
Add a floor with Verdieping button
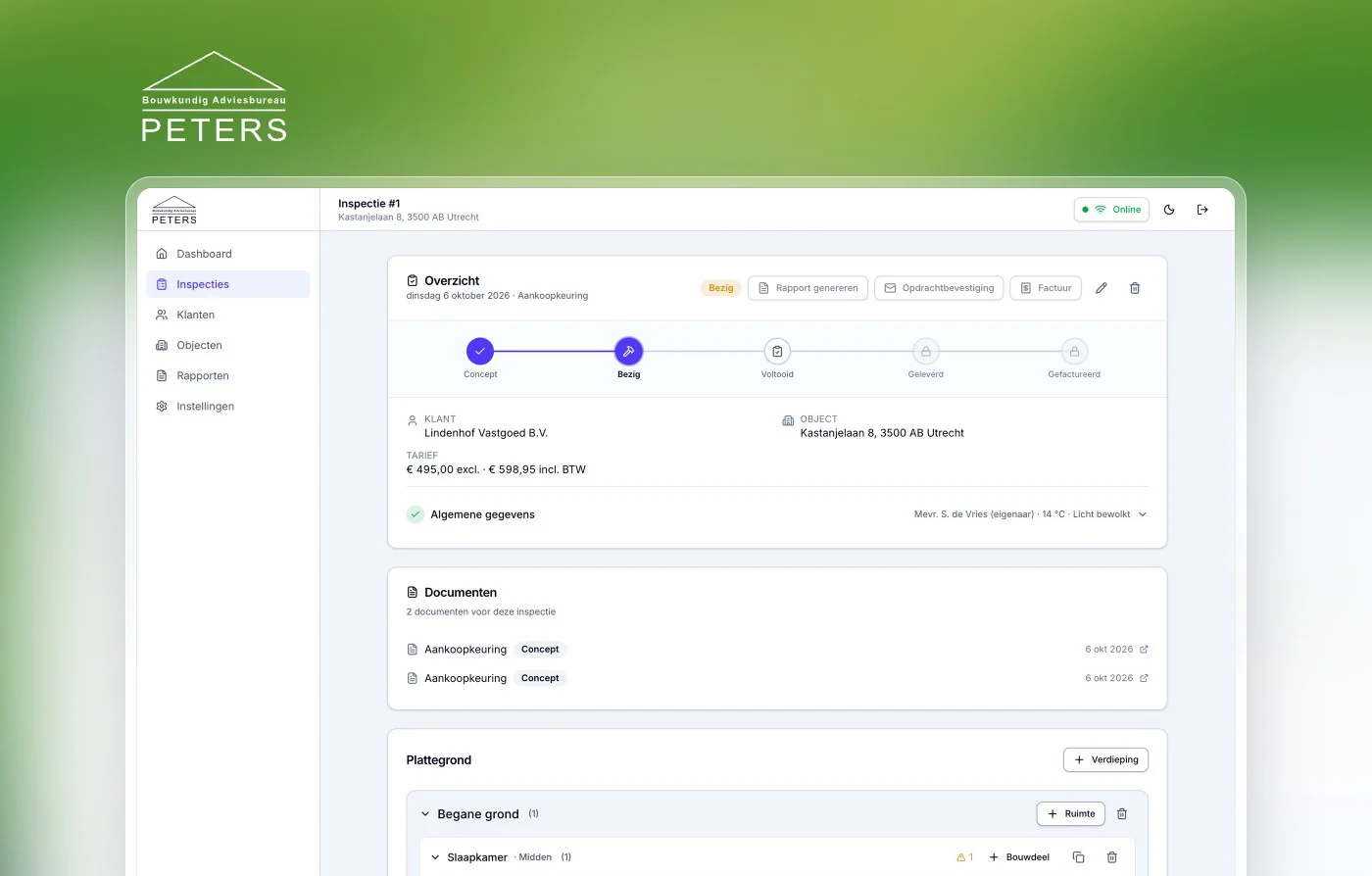click(1105, 759)
